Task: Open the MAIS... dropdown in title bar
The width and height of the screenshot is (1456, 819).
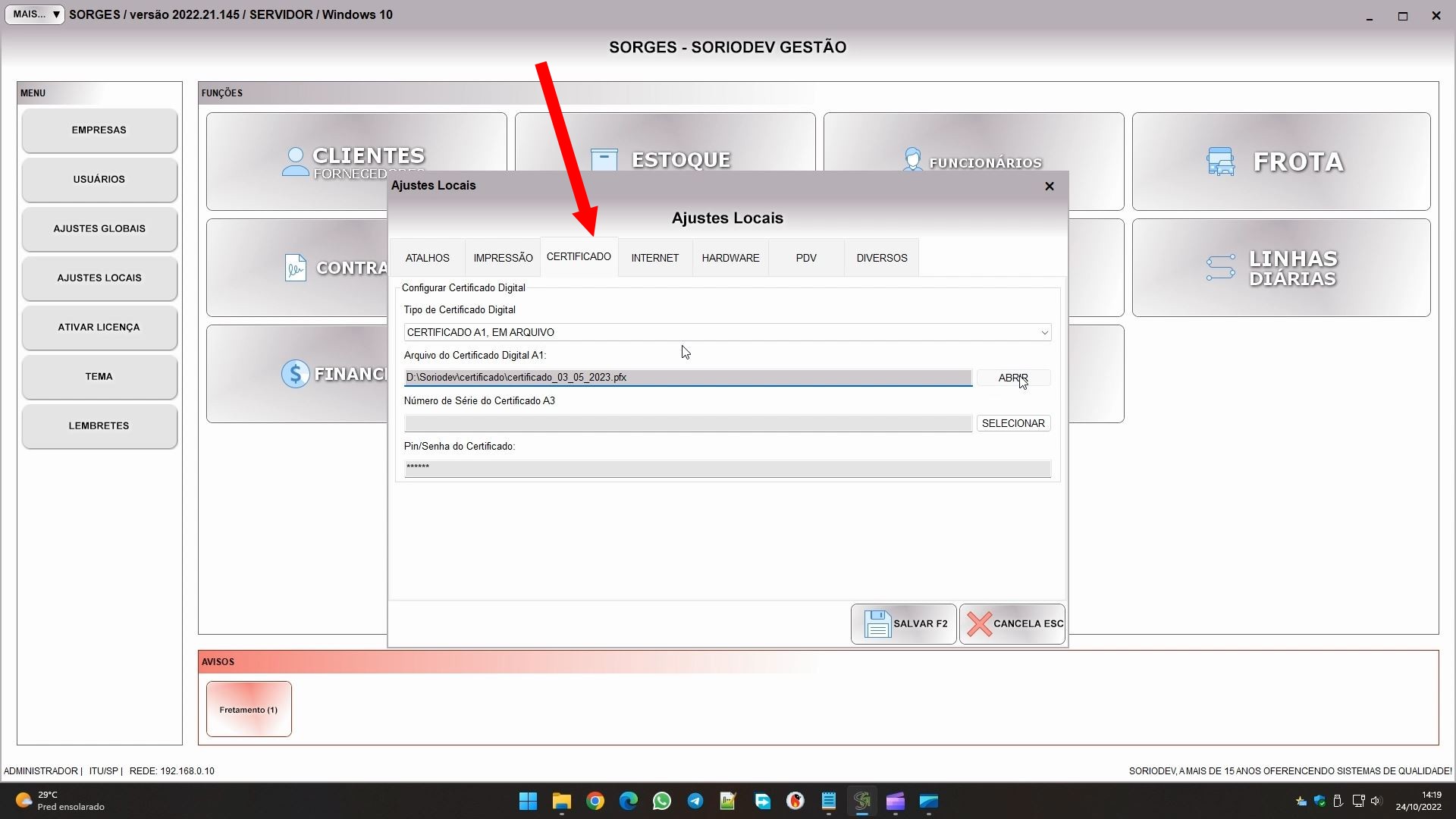Action: tap(35, 14)
